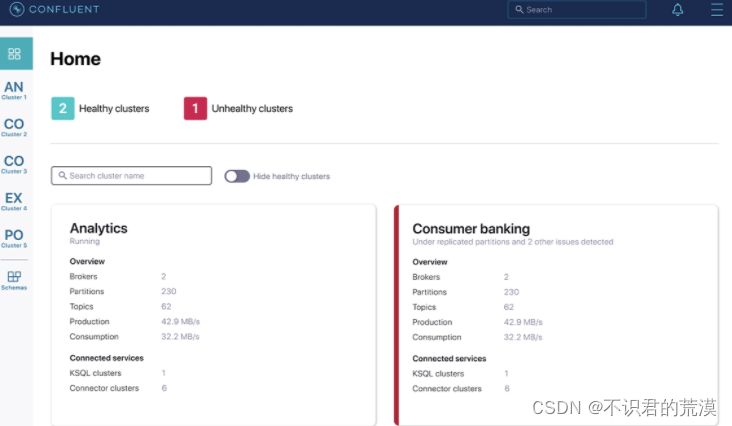This screenshot has height=426, width=732.
Task: Open PO Cluster 5 in sidebar
Action: pos(14,238)
